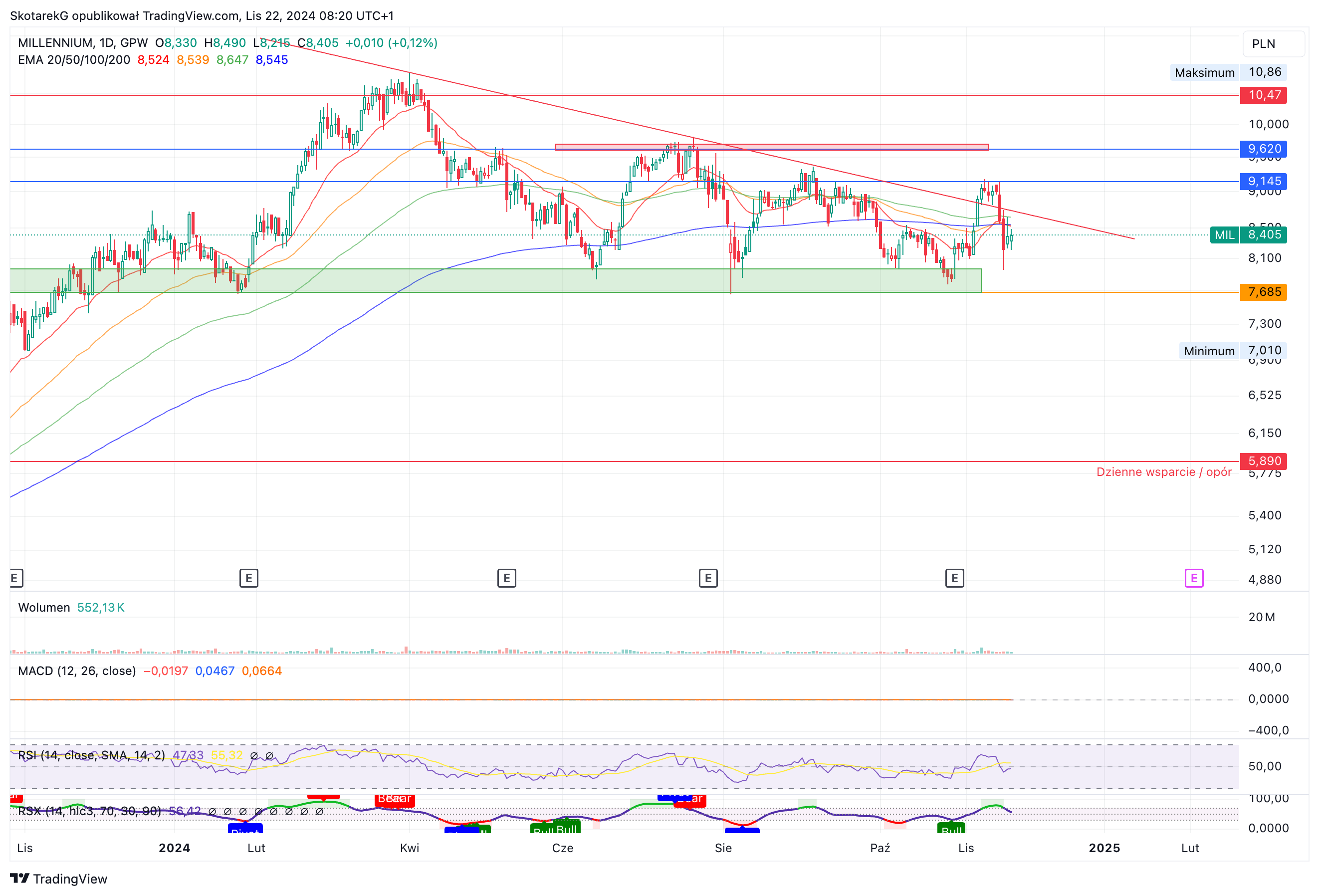This screenshot has height=896, width=1319.
Task: Click the blue 9,145 level label
Action: (x=1264, y=181)
